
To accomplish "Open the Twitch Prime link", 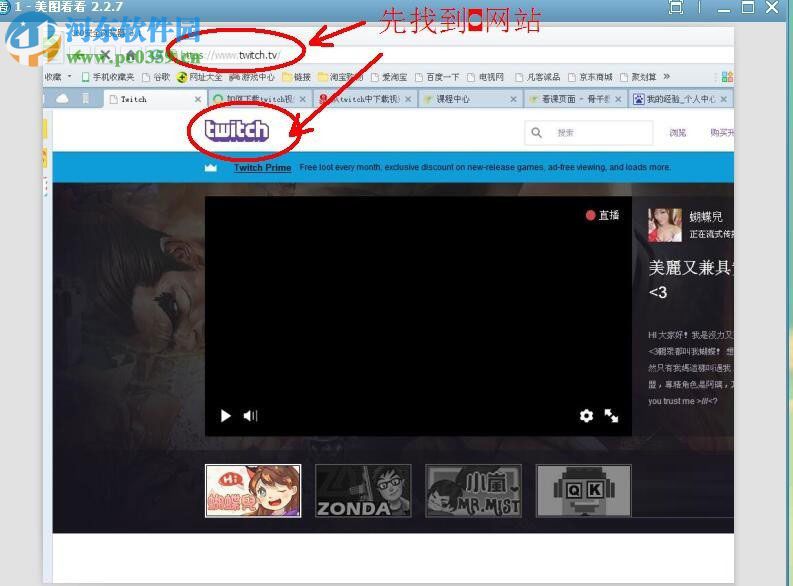I will pos(262,167).
